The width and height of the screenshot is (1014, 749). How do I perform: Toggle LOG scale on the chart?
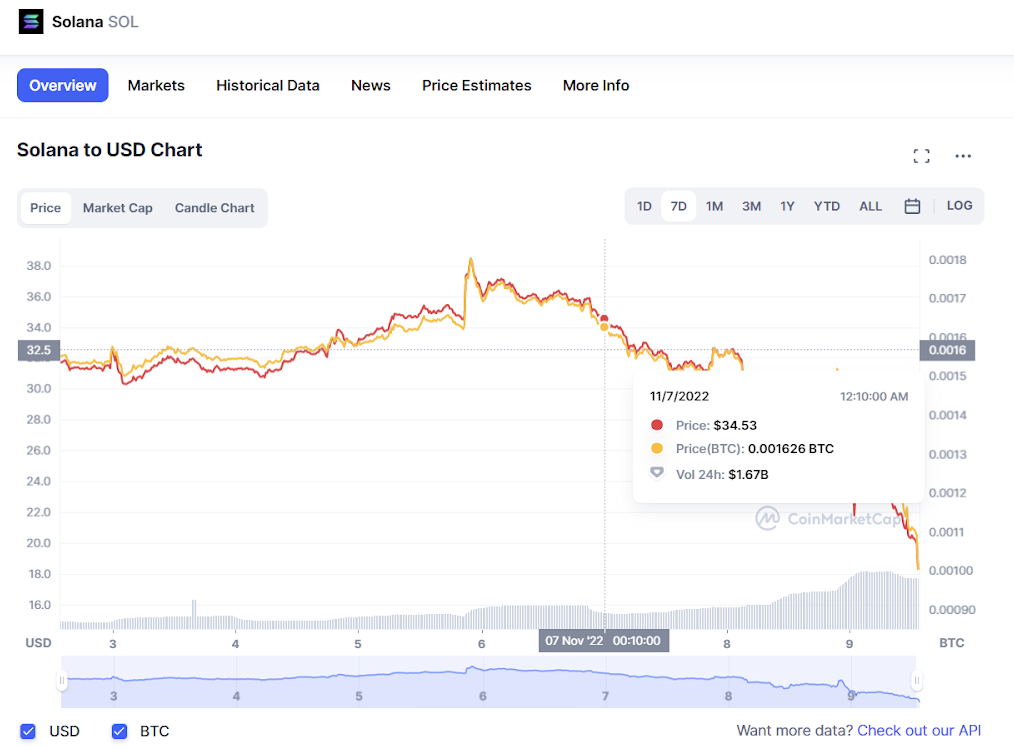coord(959,206)
